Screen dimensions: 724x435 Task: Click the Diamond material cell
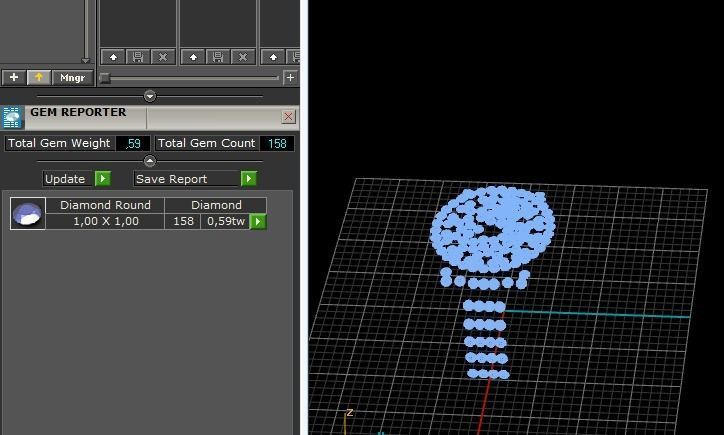point(216,205)
